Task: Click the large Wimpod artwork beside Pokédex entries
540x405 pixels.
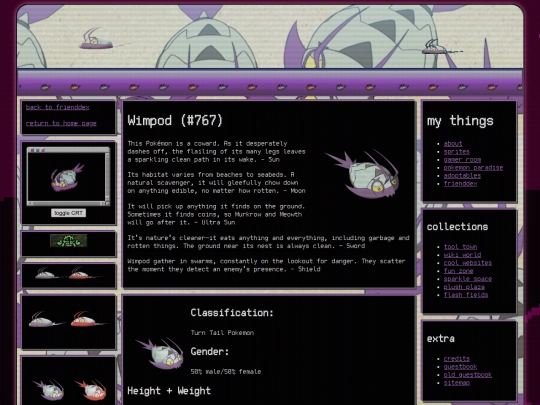Action: pyautogui.click(x=363, y=174)
